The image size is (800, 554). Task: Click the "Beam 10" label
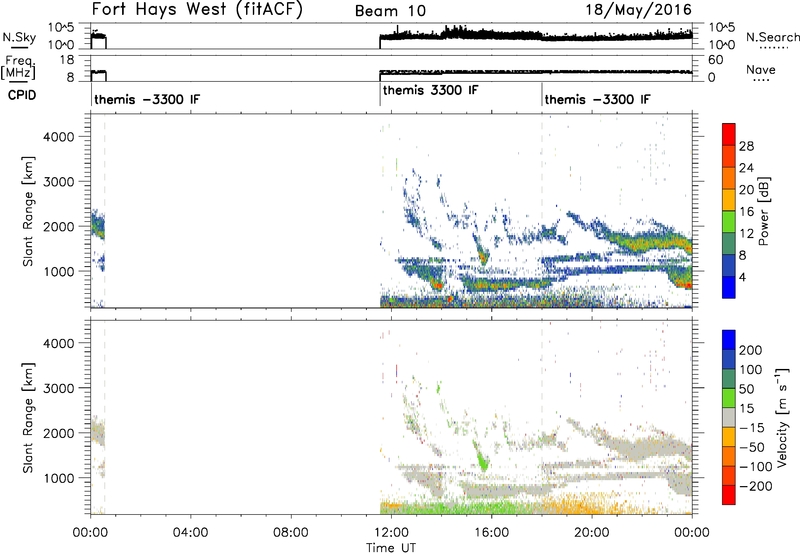point(390,11)
